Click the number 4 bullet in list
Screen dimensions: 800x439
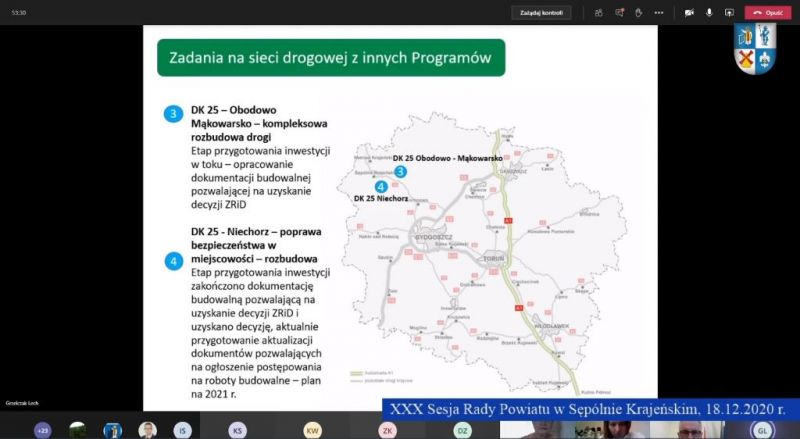[x=173, y=261]
